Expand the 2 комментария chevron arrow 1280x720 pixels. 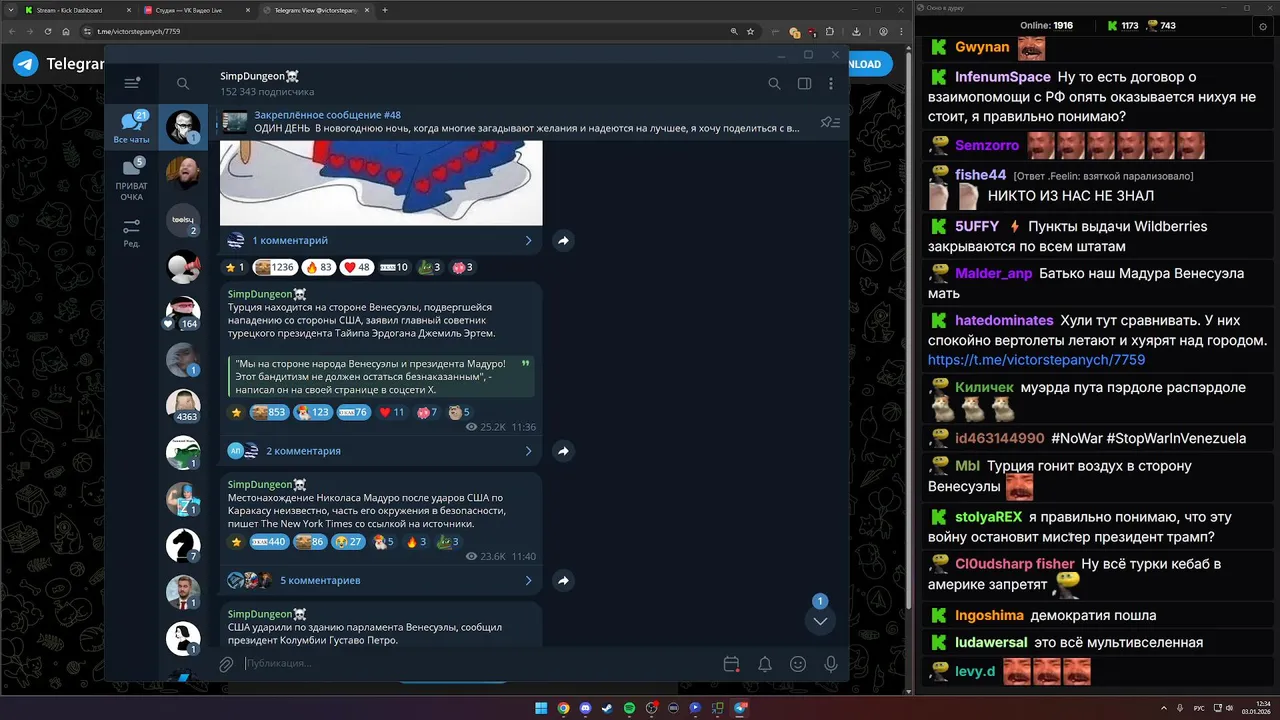[528, 451]
